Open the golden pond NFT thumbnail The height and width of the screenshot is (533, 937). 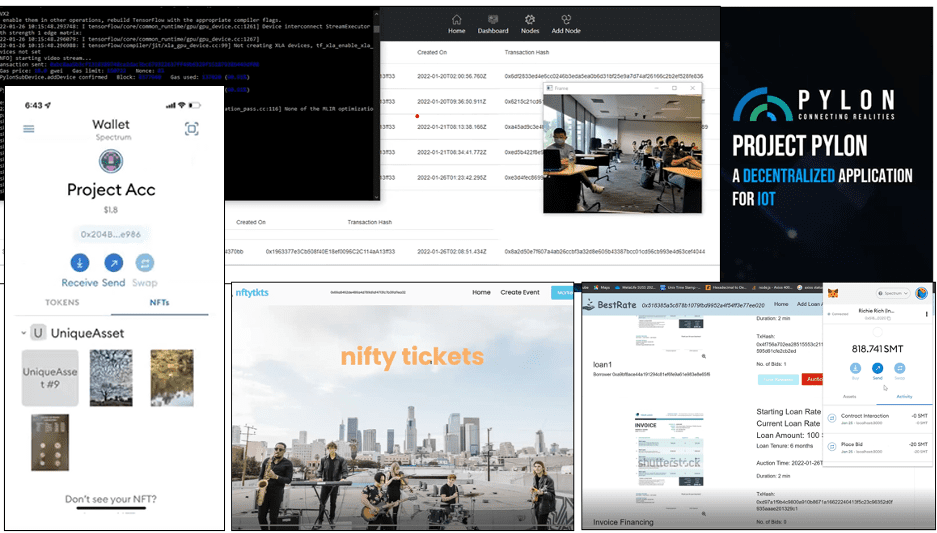tap(172, 378)
